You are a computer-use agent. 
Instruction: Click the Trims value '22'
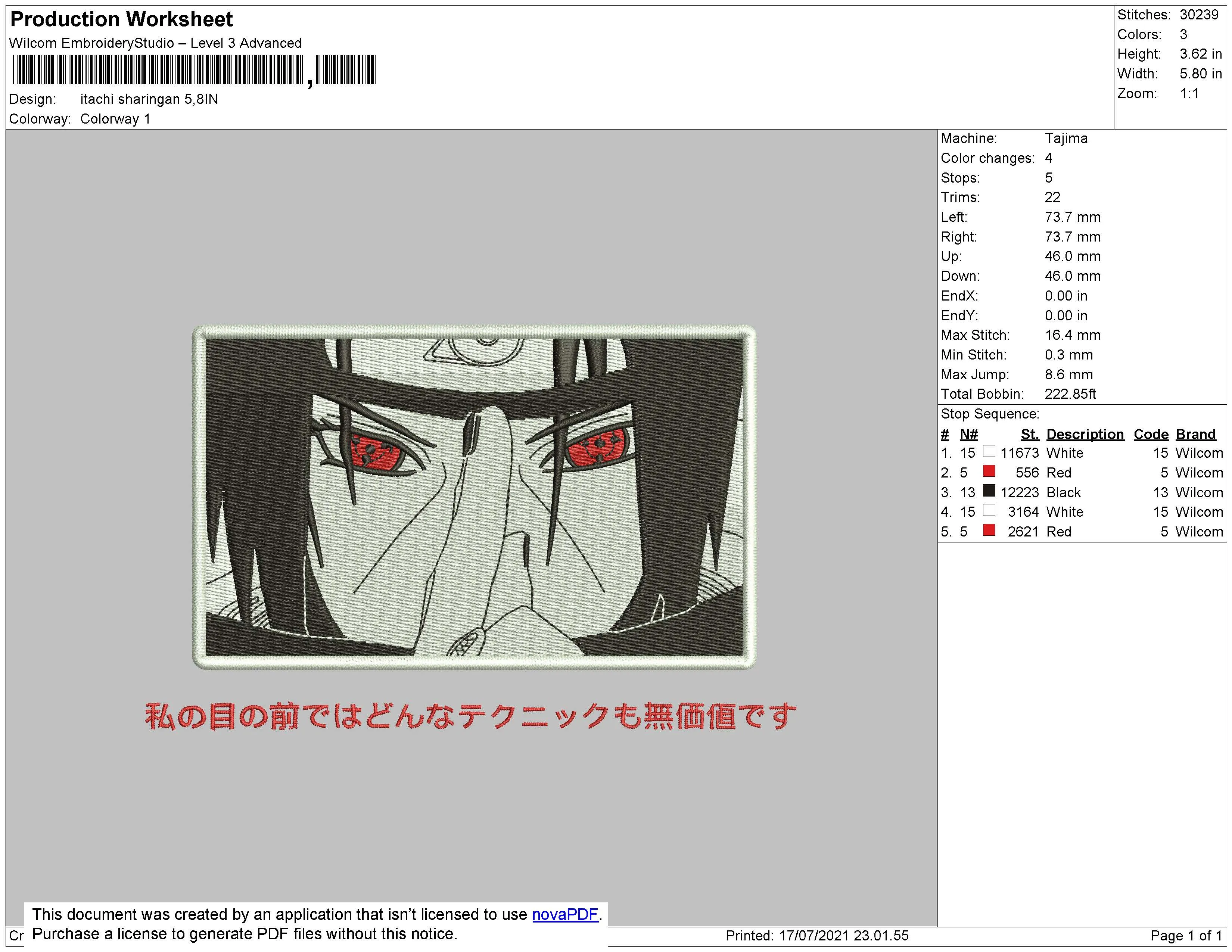(x=1053, y=197)
